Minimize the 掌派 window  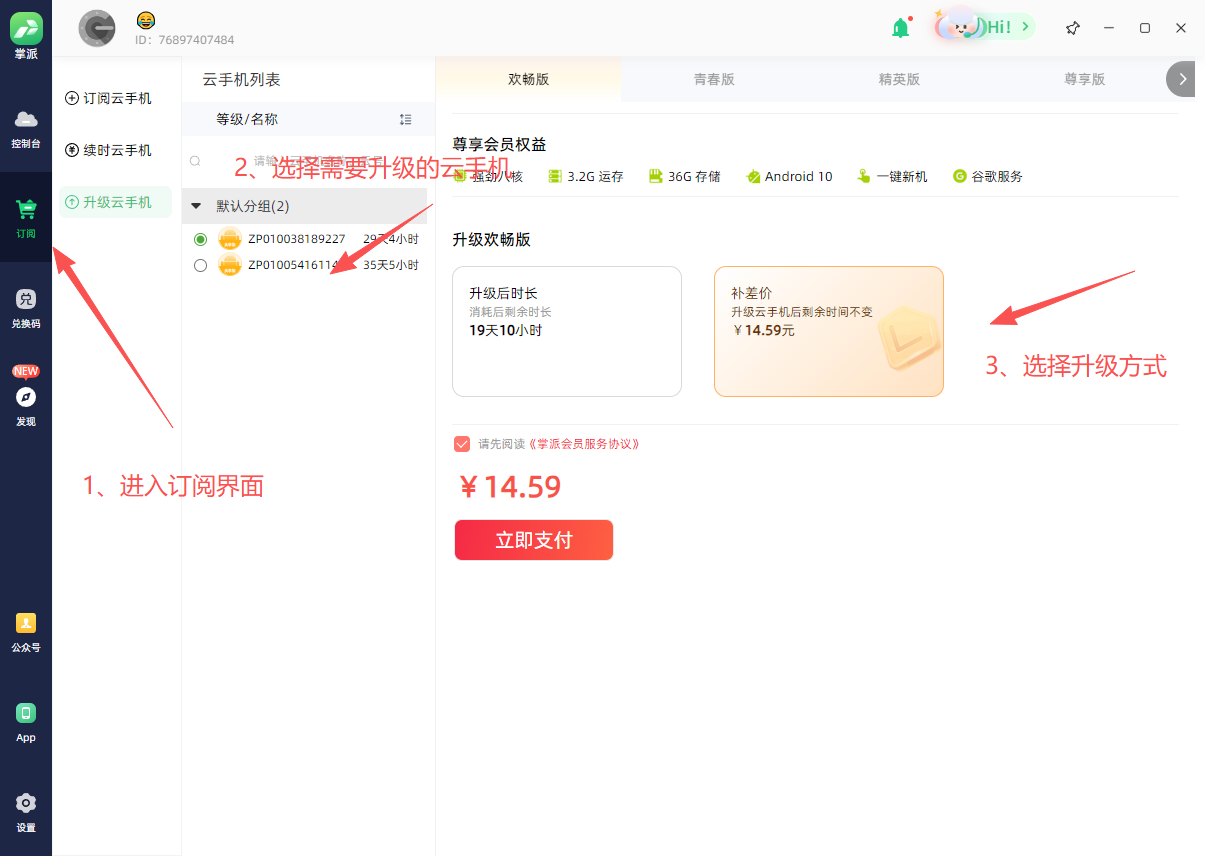point(1109,28)
